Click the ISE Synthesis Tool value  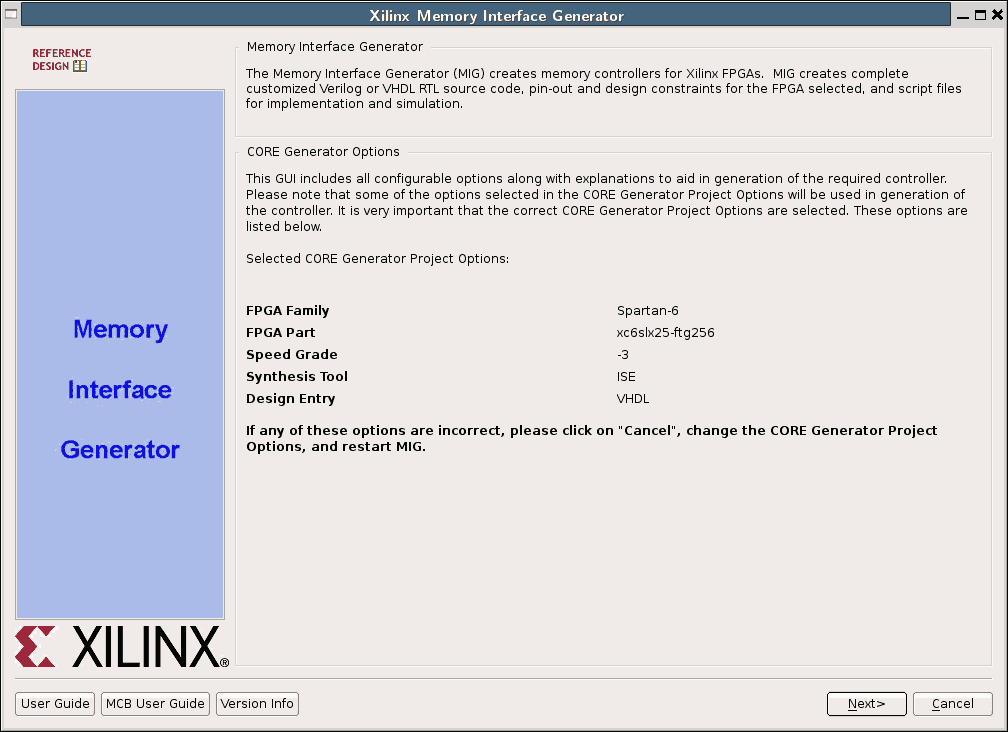626,377
